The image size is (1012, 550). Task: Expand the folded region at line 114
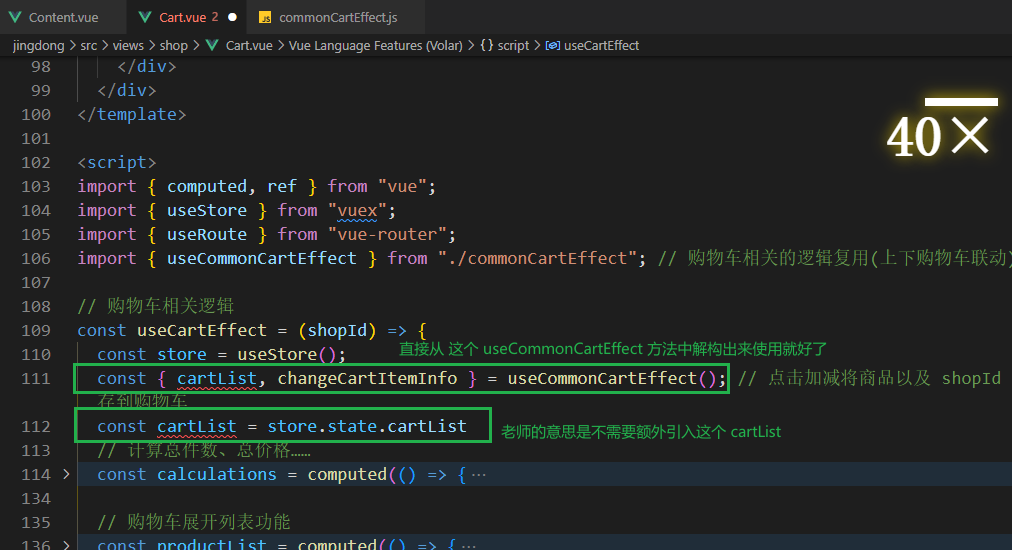point(66,474)
